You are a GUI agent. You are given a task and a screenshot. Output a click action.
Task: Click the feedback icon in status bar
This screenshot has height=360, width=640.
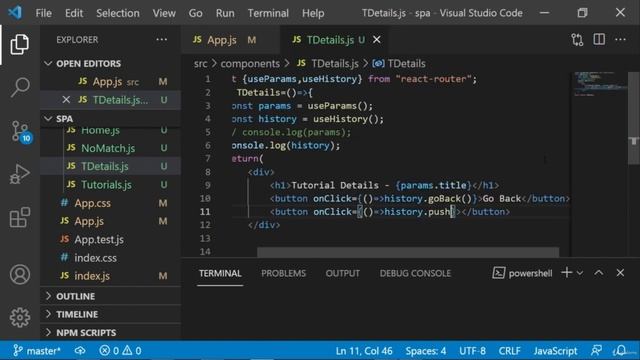(596, 351)
